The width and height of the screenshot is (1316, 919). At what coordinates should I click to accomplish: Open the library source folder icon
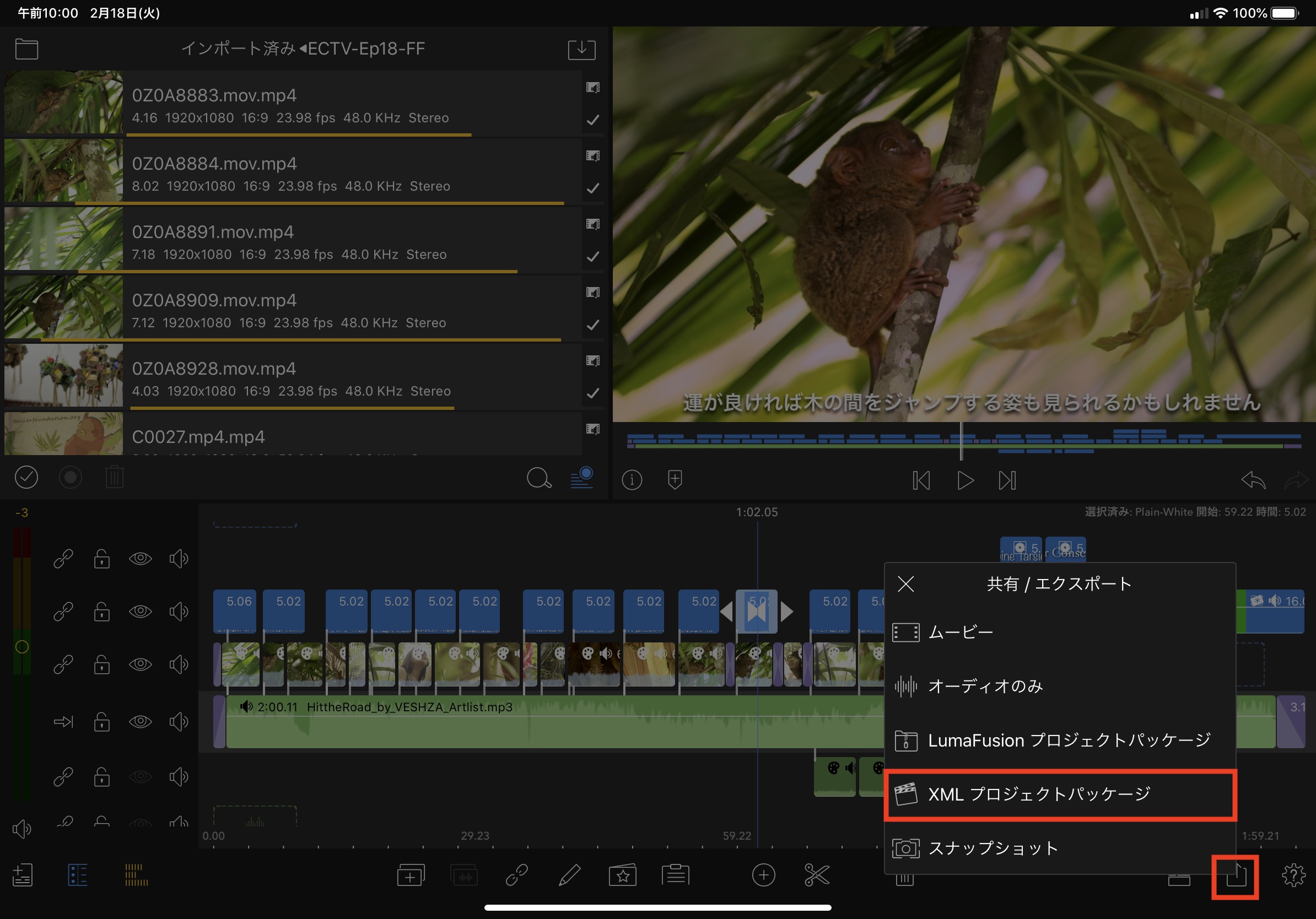point(27,49)
